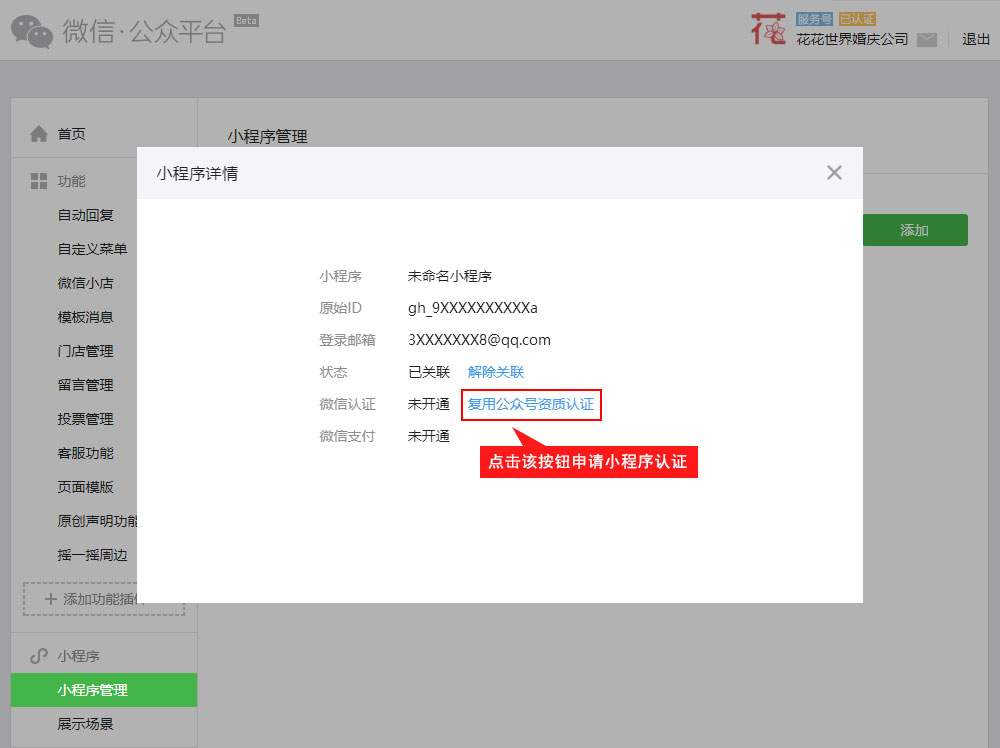
Task: Click the account avatar flower icon
Action: point(768,30)
